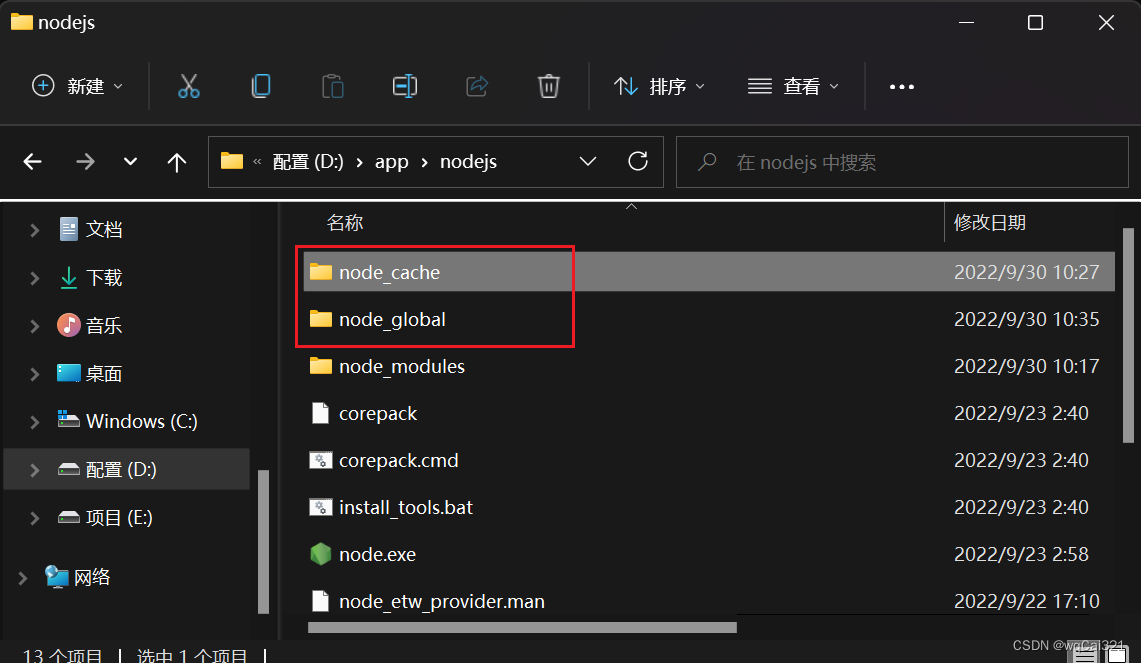
Task: Click the hidden path double-chevron in address bar
Action: point(257,162)
